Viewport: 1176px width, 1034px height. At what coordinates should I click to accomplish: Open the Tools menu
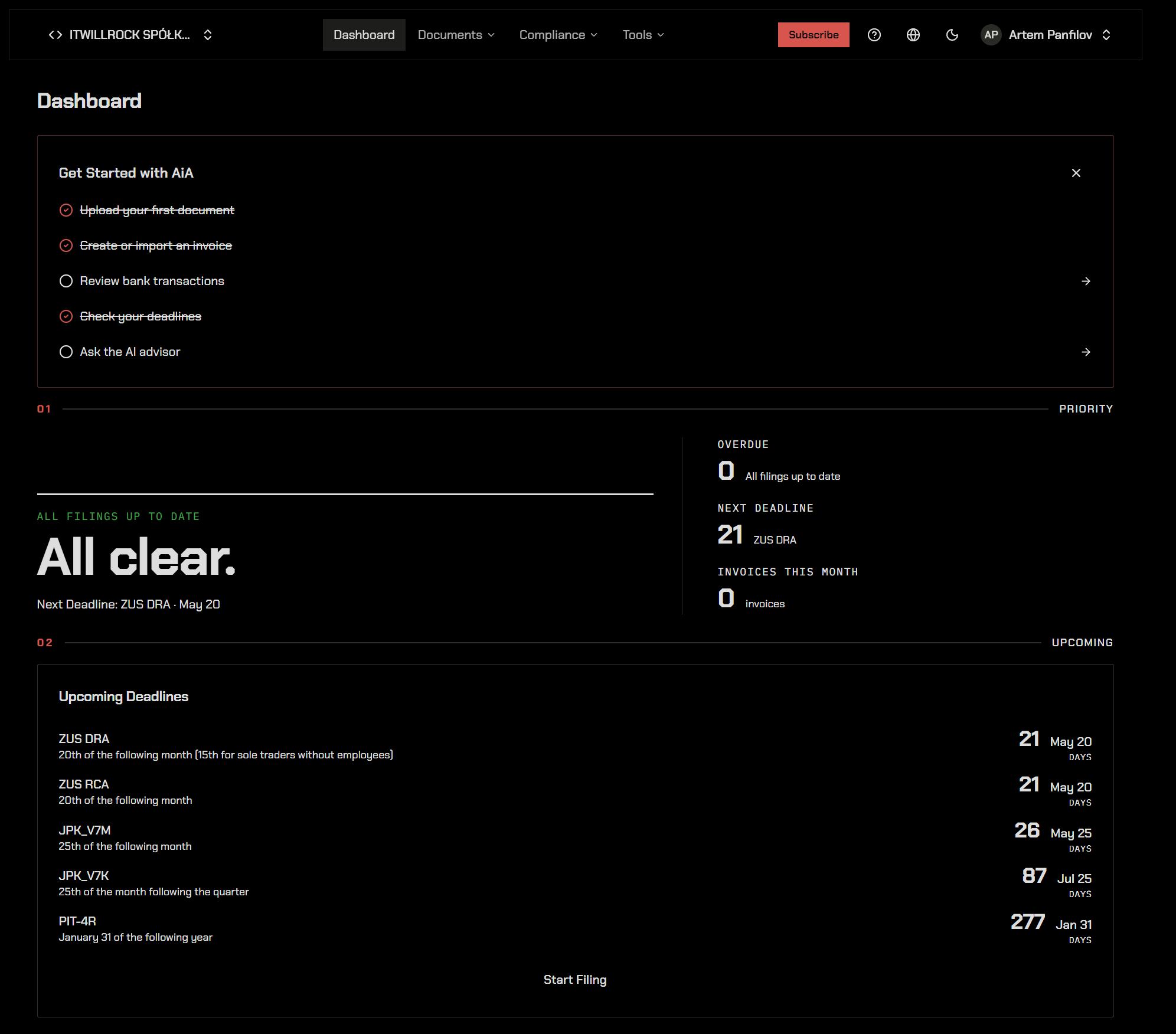pyautogui.click(x=643, y=35)
